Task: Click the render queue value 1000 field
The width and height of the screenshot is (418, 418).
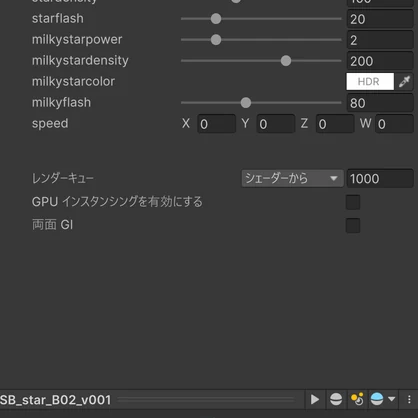Action: 380,179
